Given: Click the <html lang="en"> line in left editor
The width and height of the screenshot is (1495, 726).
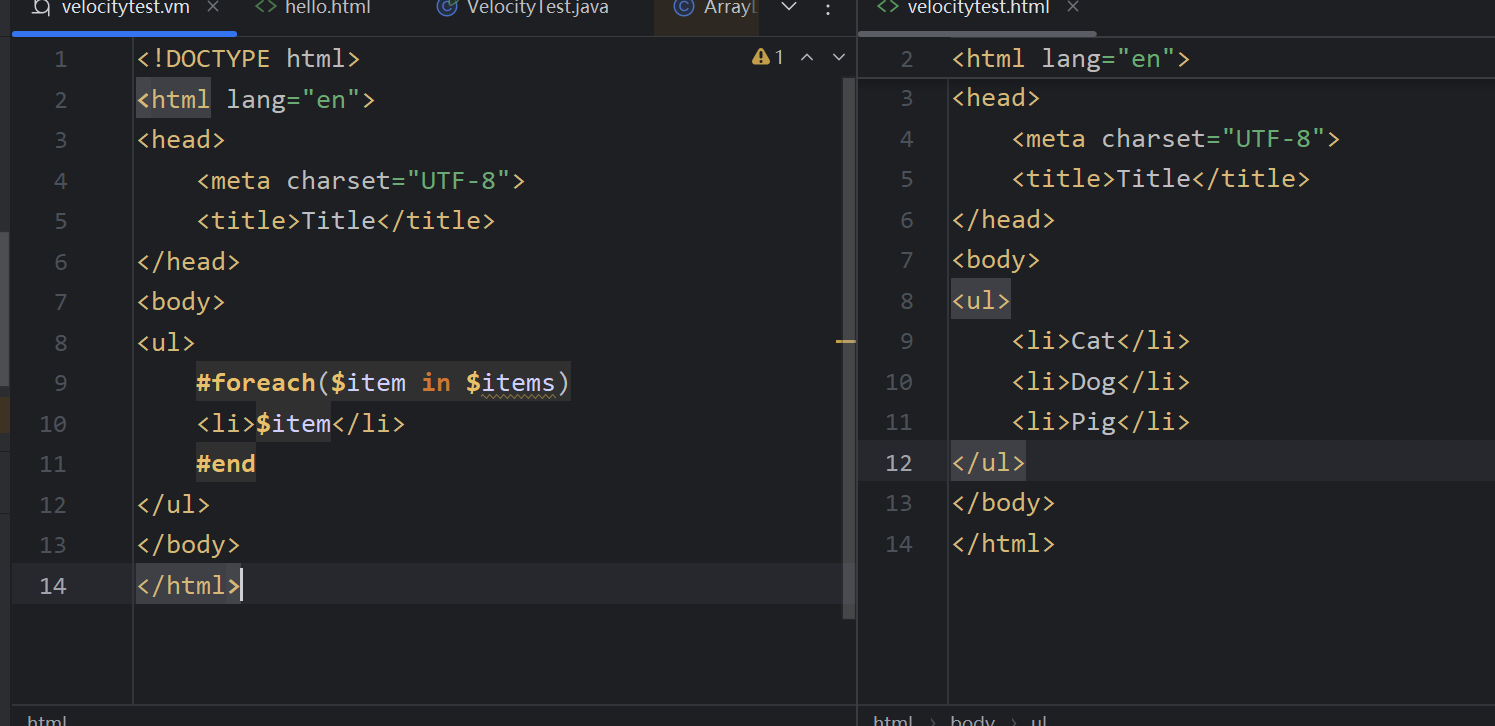Looking at the screenshot, I should [255, 100].
